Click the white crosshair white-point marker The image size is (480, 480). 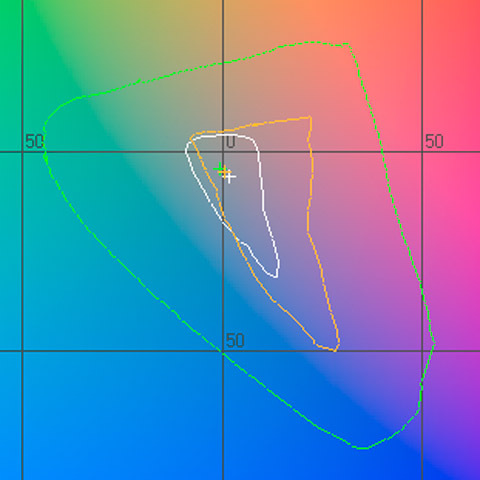tap(230, 177)
